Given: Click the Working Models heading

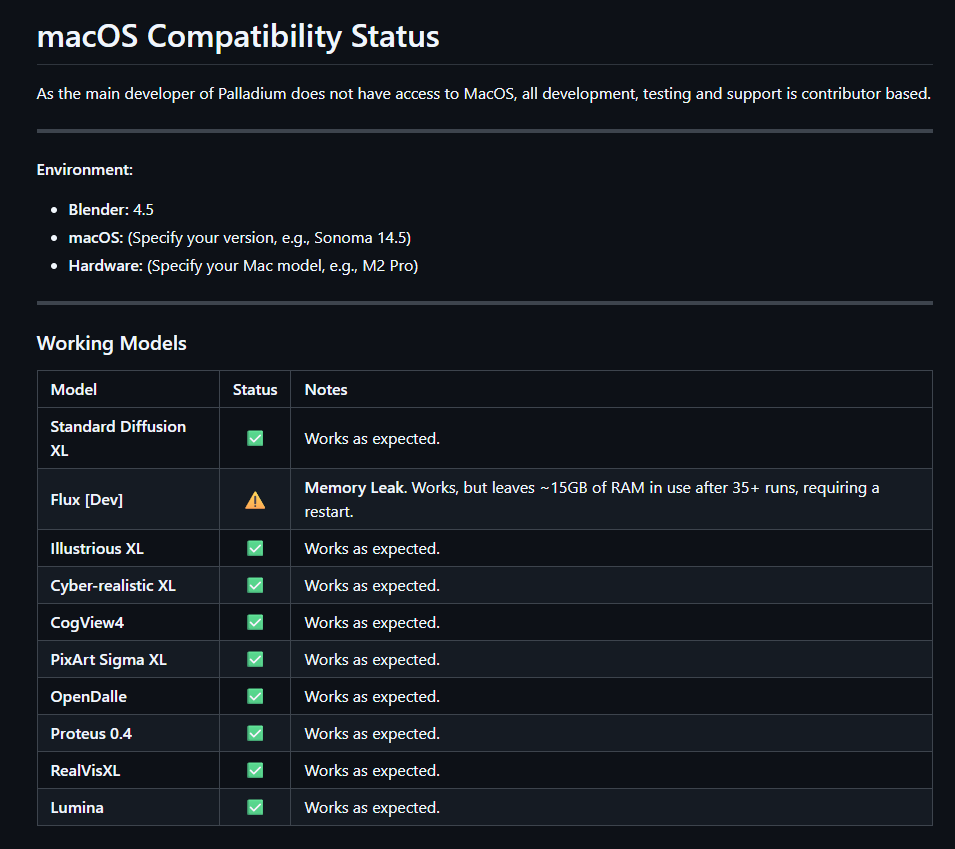Looking at the screenshot, I should pyautogui.click(x=111, y=343).
